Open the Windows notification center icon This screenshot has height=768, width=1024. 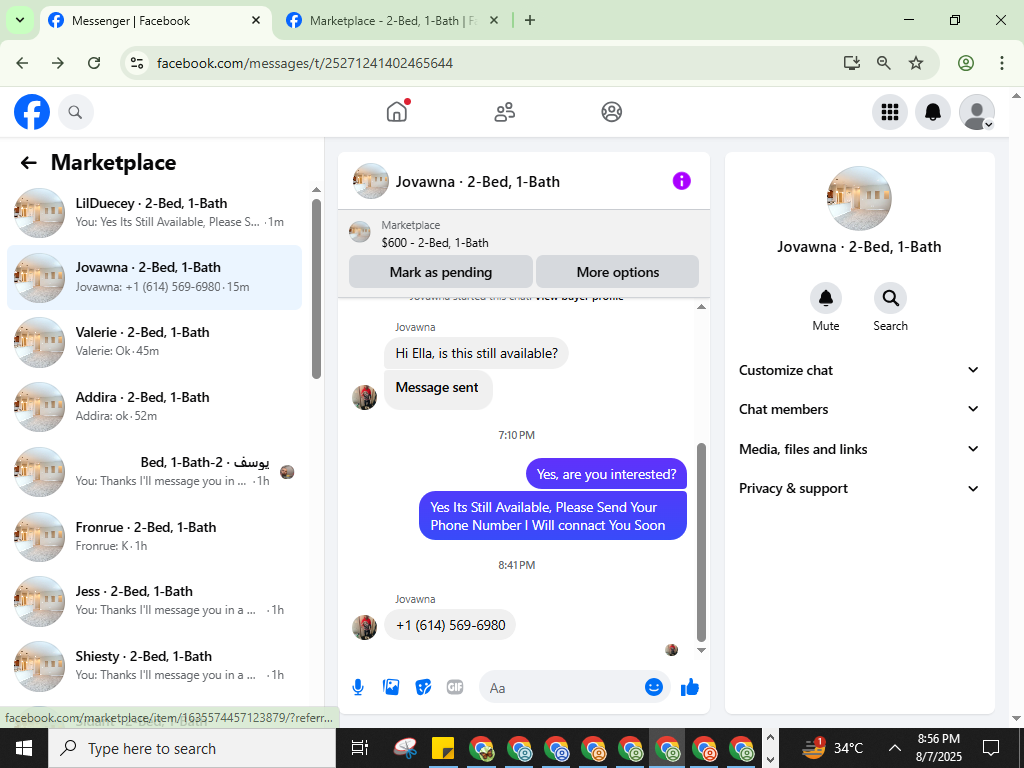coord(991,748)
